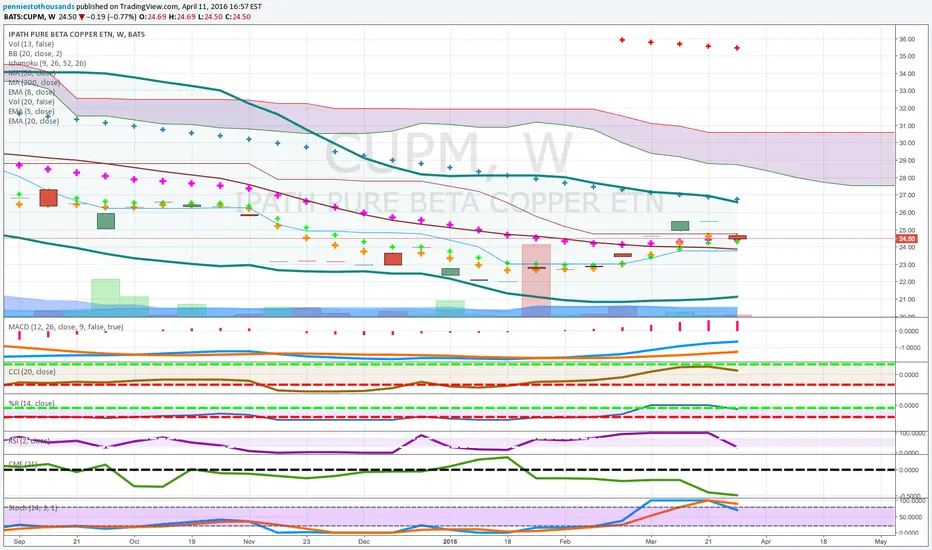The width and height of the screenshot is (932, 550).
Task: Click the 26.00 price axis label
Action: pos(907,212)
